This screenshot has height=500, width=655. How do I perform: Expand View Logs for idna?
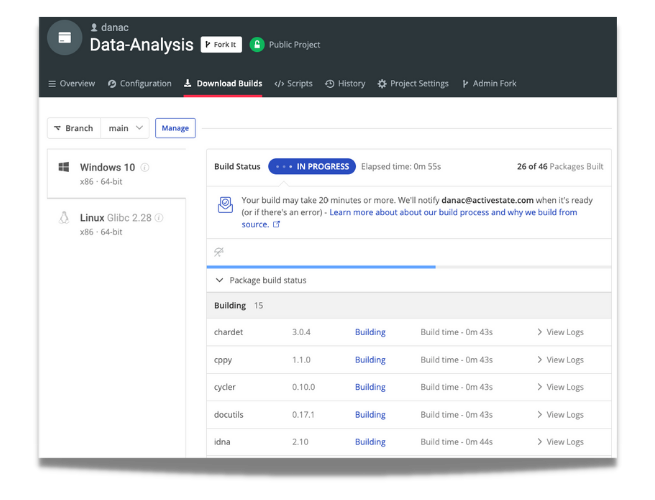click(x=560, y=442)
